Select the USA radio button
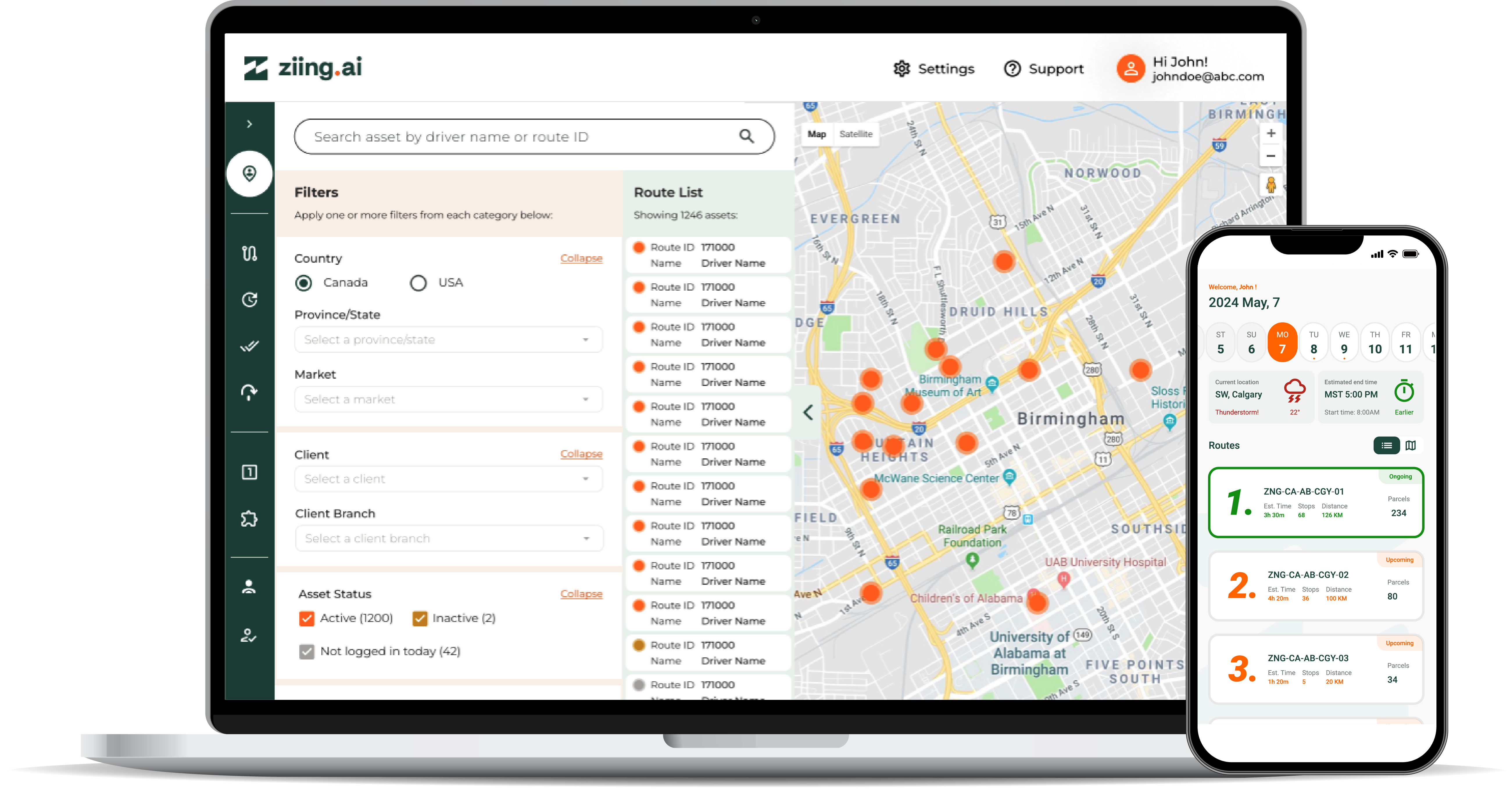 tap(418, 283)
